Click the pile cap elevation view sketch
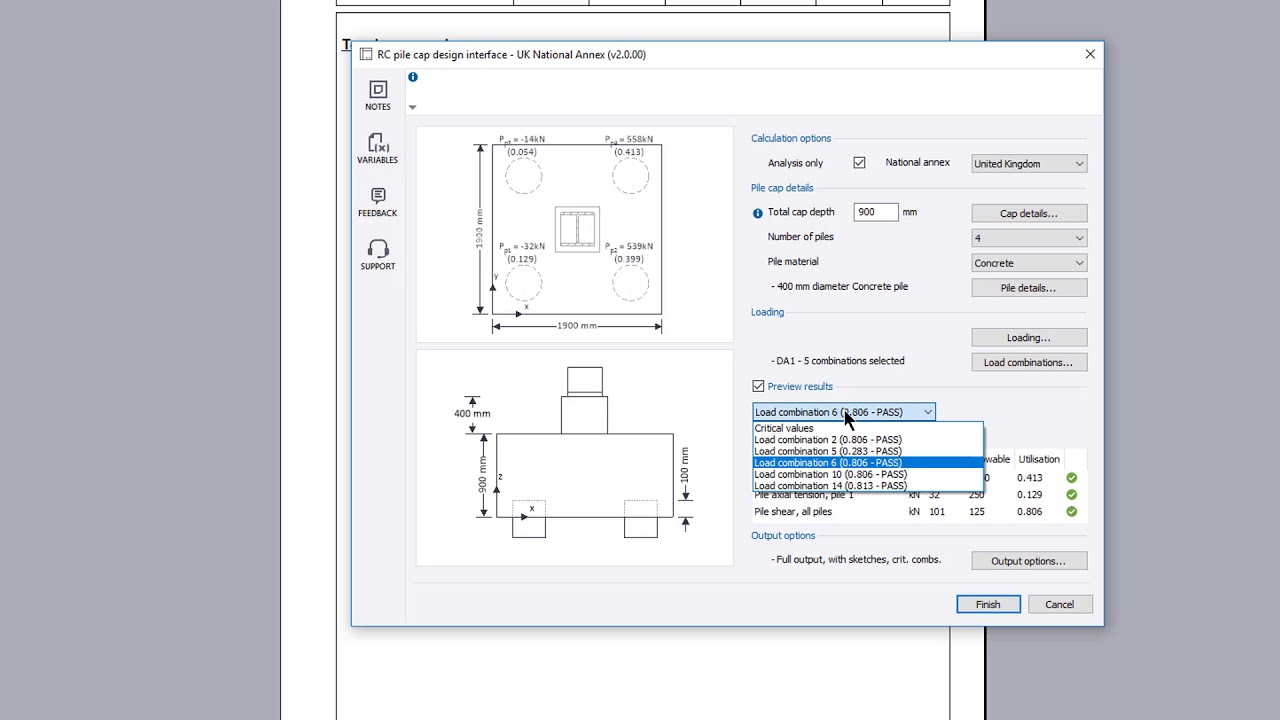1280x720 pixels. tap(575, 457)
